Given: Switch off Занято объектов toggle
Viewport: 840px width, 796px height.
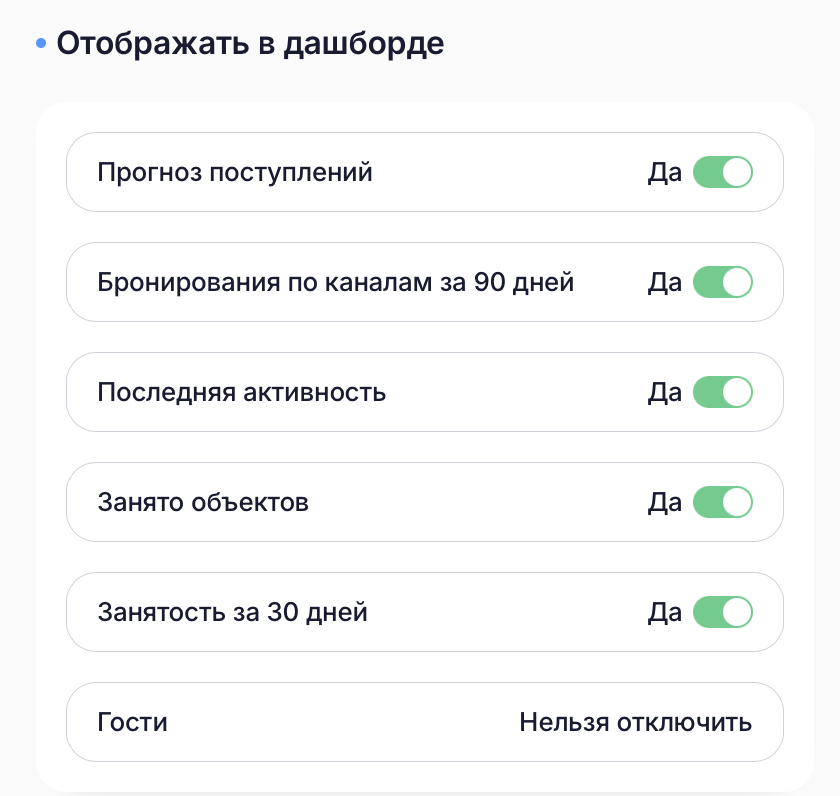Looking at the screenshot, I should tap(723, 502).
